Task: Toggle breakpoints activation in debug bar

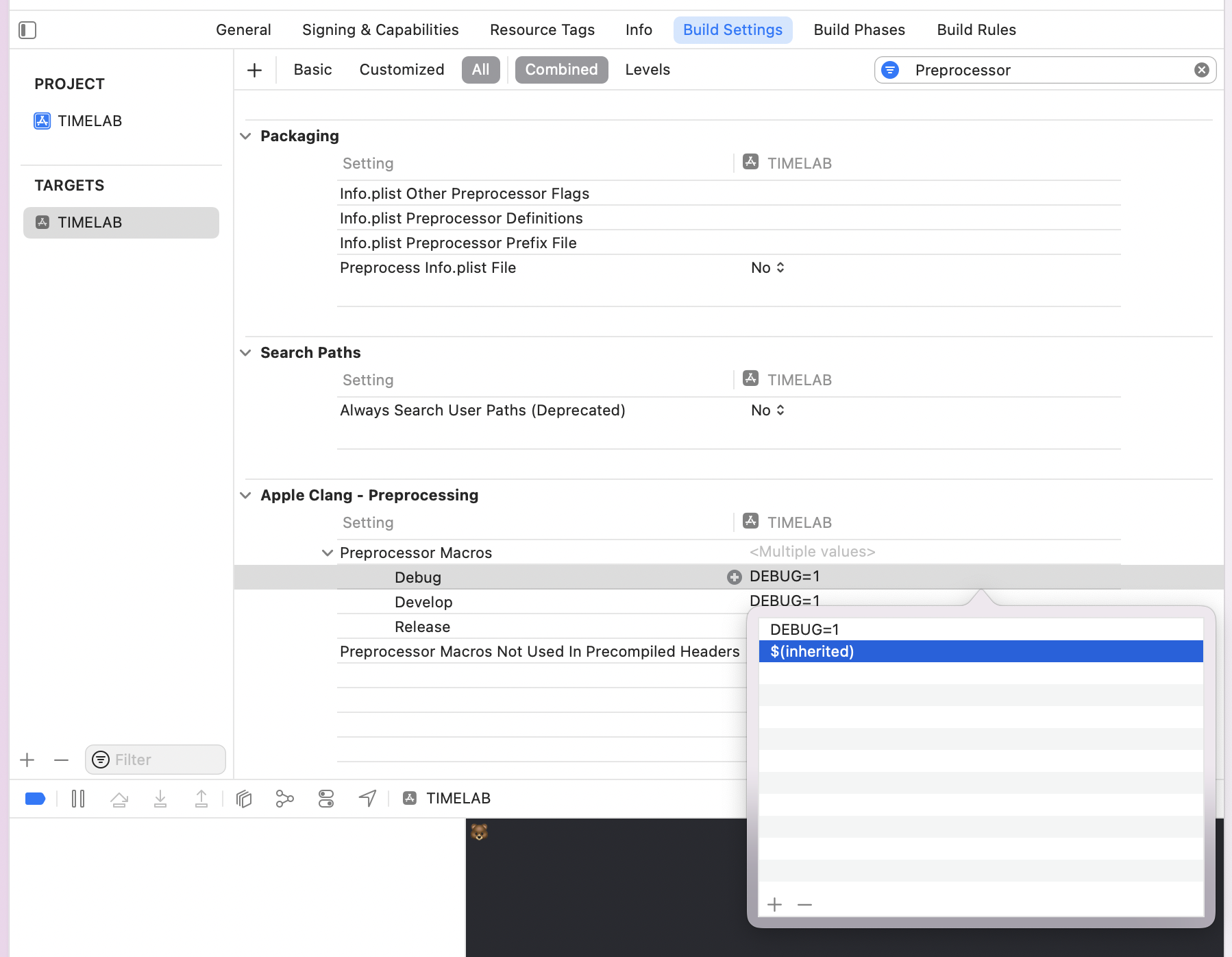Action: coord(35,799)
